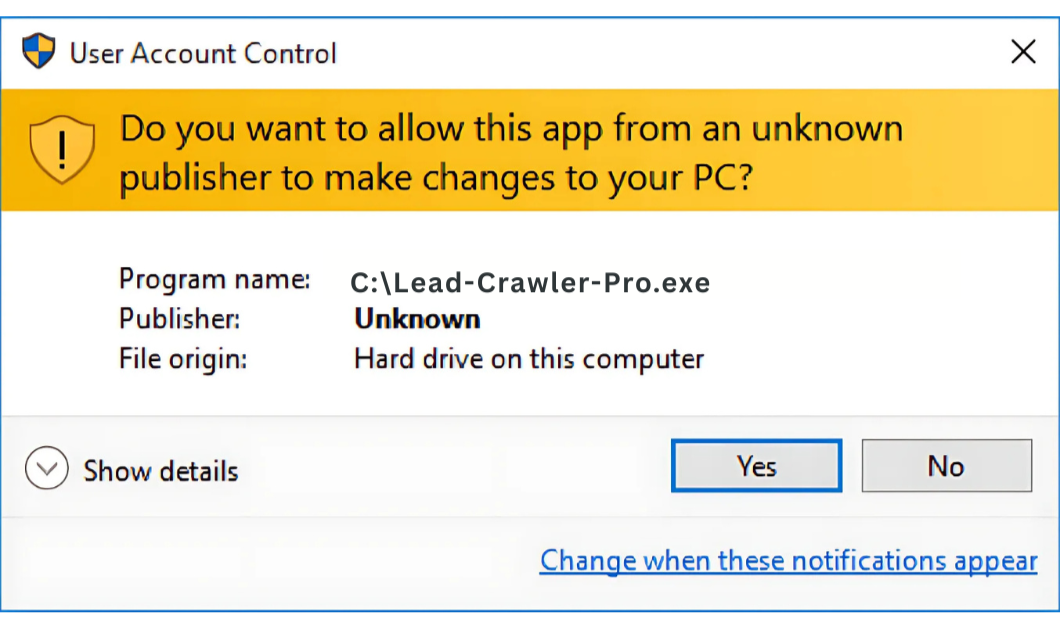
Task: Click heading line "publisher to make changes"
Action: [435, 178]
